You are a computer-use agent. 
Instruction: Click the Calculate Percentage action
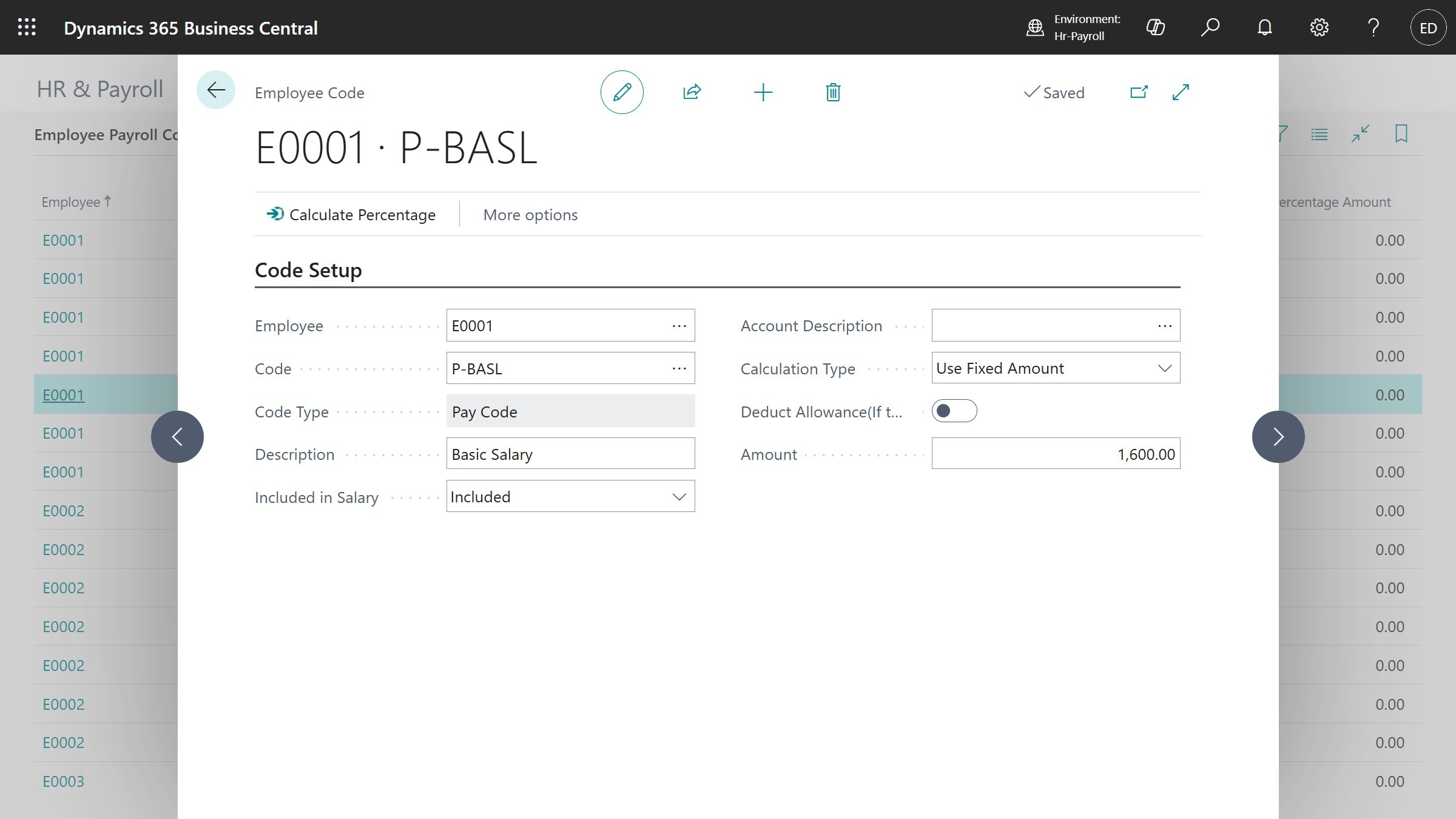pos(351,215)
